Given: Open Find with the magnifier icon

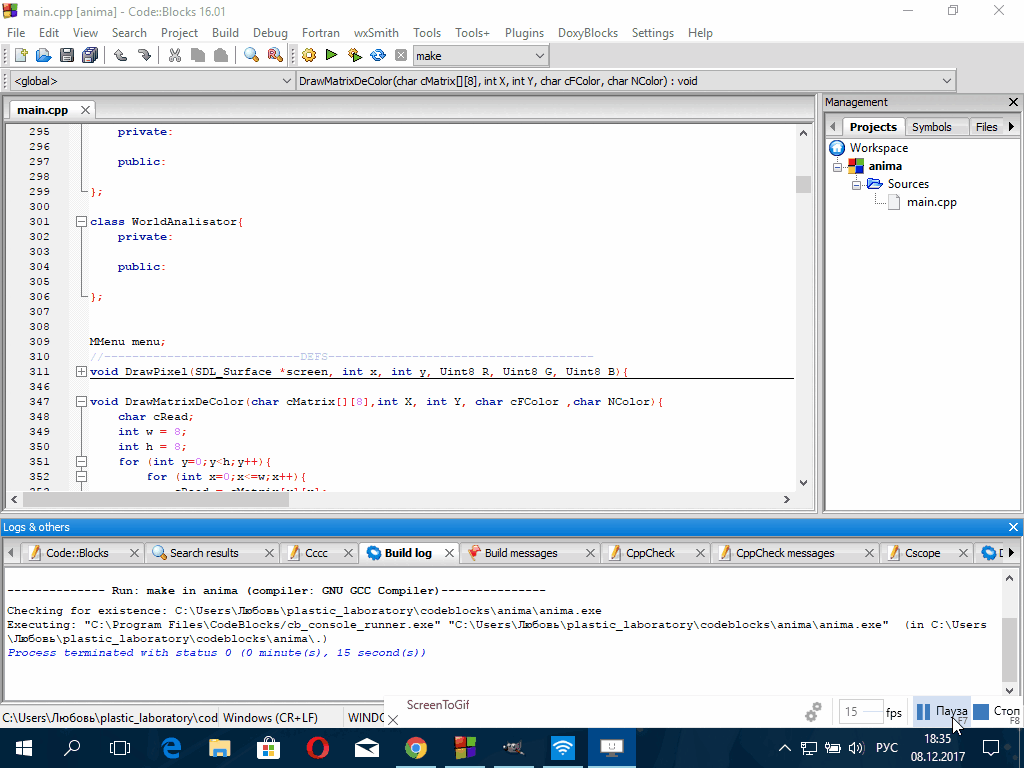Looking at the screenshot, I should pos(251,56).
